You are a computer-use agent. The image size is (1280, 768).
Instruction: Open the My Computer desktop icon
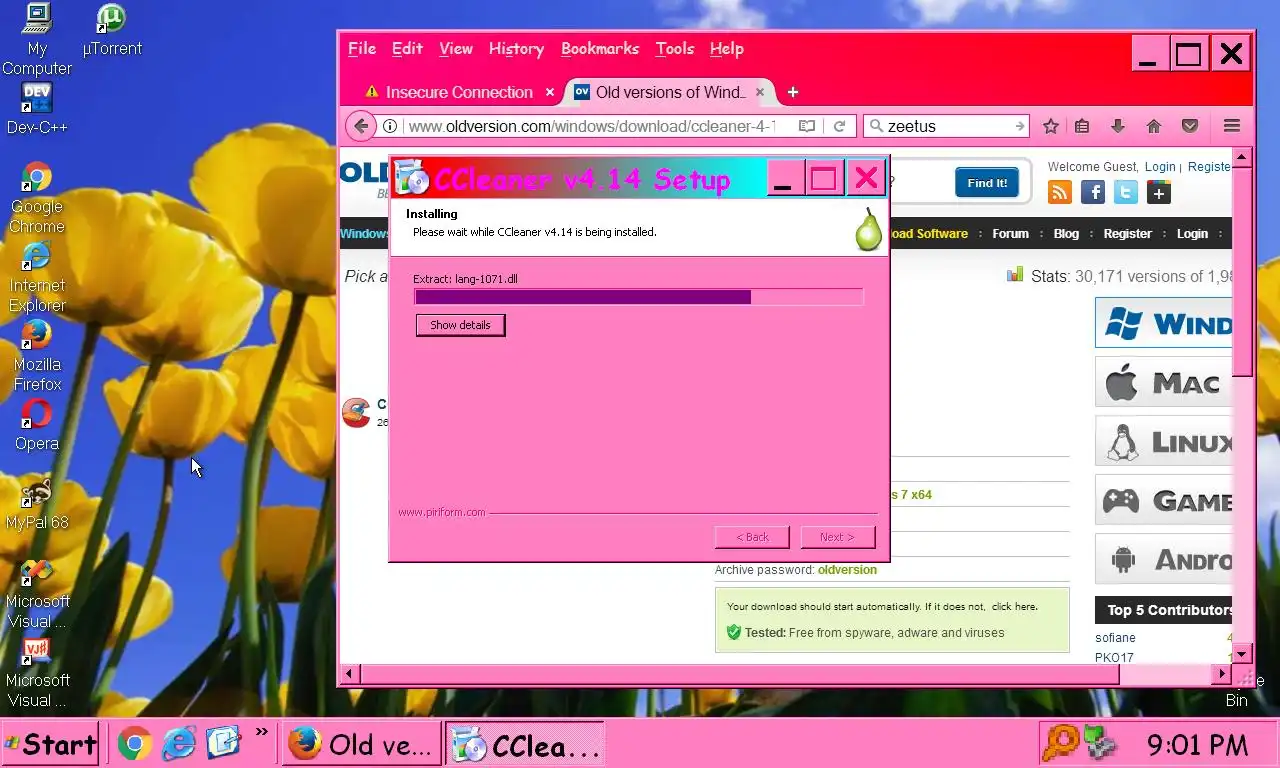click(37, 40)
